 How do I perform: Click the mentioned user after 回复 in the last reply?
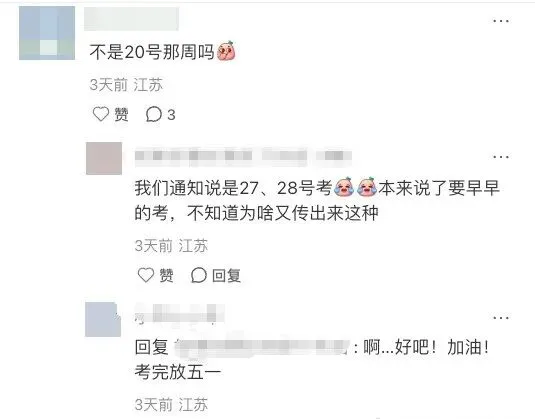262,347
